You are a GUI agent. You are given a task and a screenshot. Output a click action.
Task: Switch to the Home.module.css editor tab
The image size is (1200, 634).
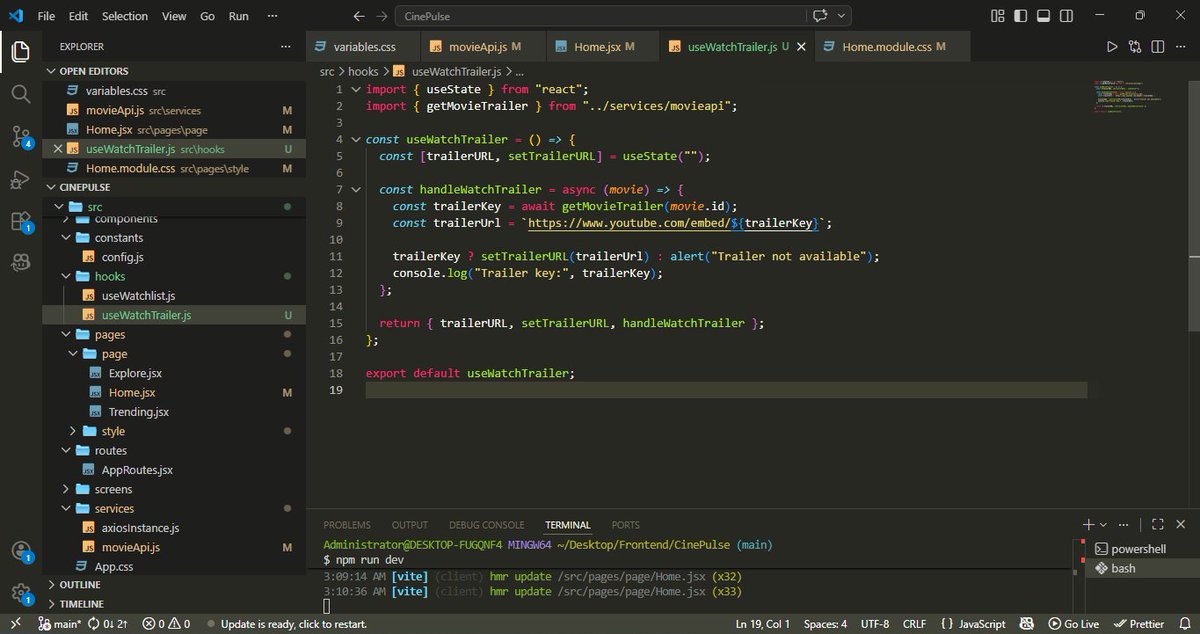click(x=893, y=47)
